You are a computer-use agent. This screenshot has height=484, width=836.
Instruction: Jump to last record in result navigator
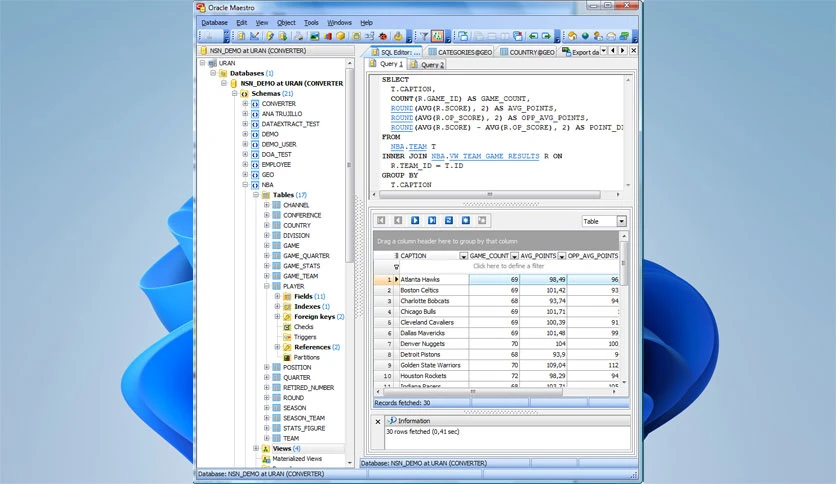(x=432, y=220)
